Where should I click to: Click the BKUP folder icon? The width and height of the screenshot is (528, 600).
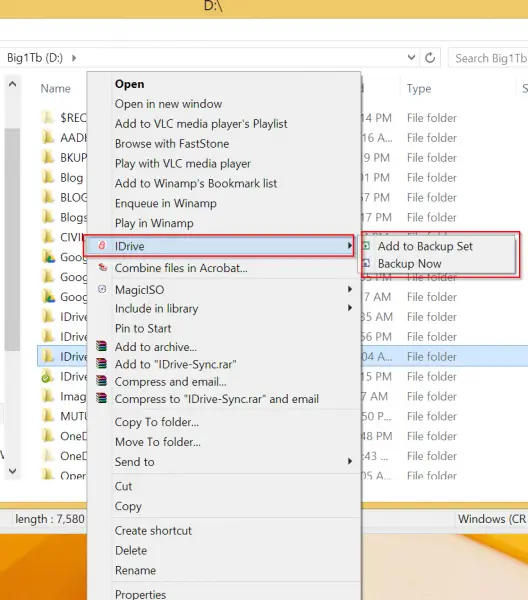point(48,157)
